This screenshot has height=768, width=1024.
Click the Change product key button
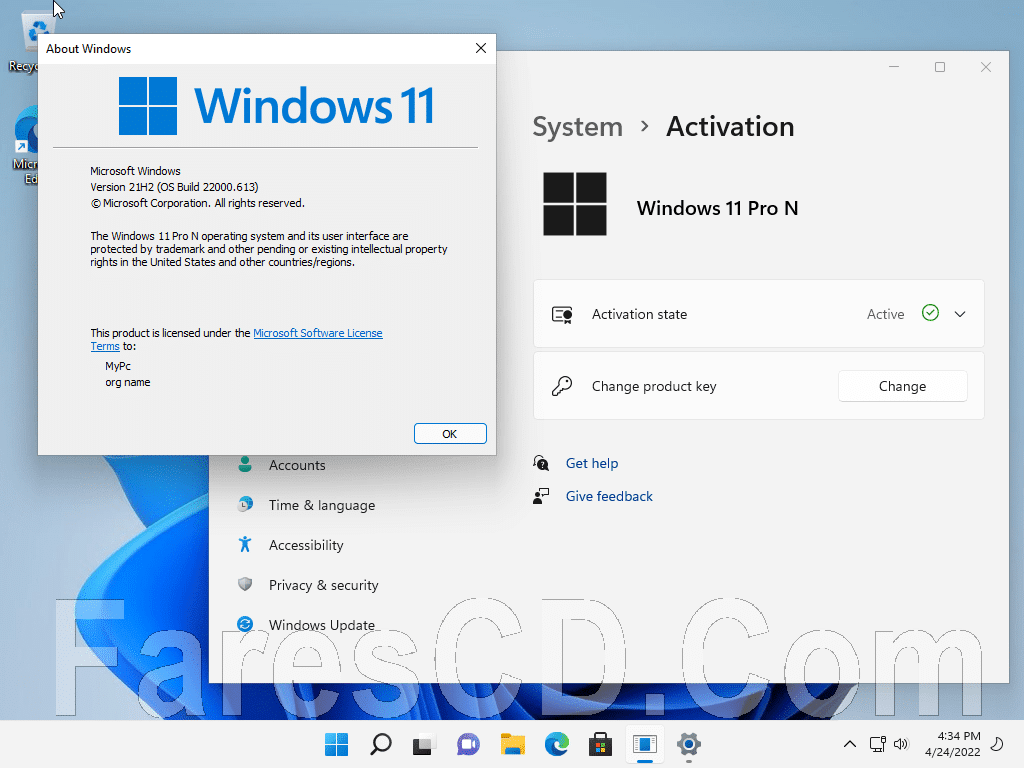[902, 386]
